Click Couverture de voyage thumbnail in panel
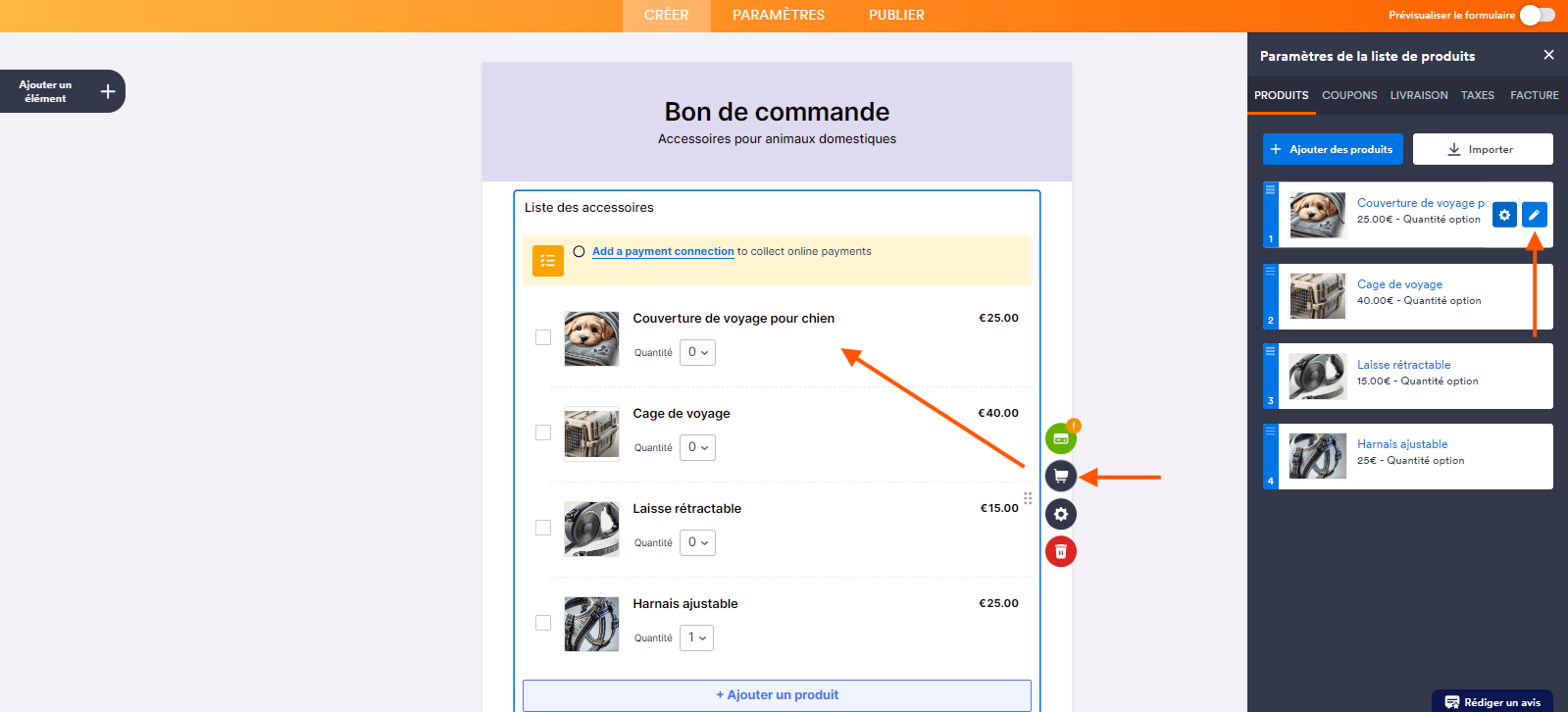This screenshot has height=712, width=1568. point(1317,215)
